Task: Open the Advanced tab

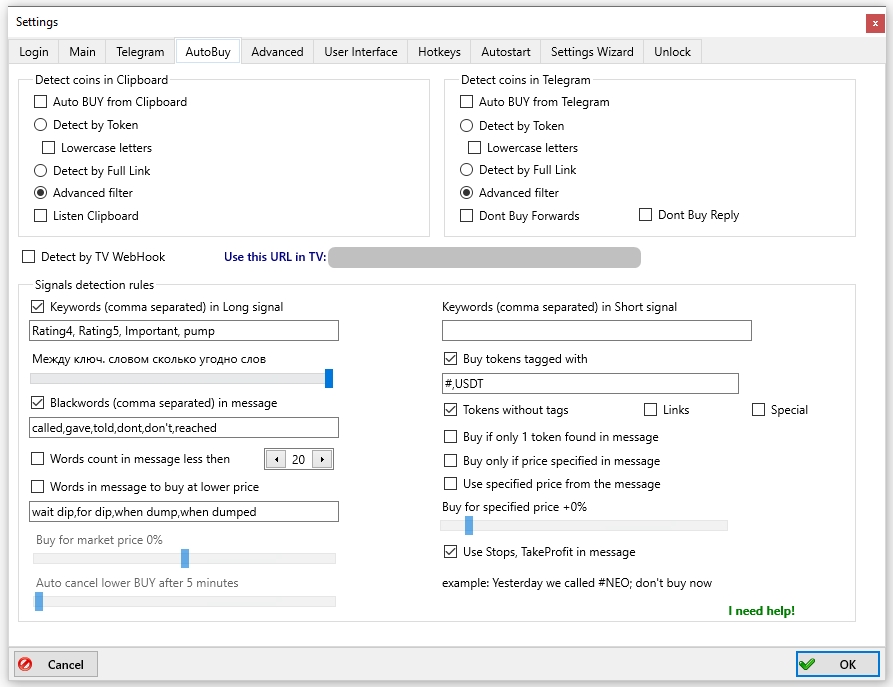Action: coord(277,52)
